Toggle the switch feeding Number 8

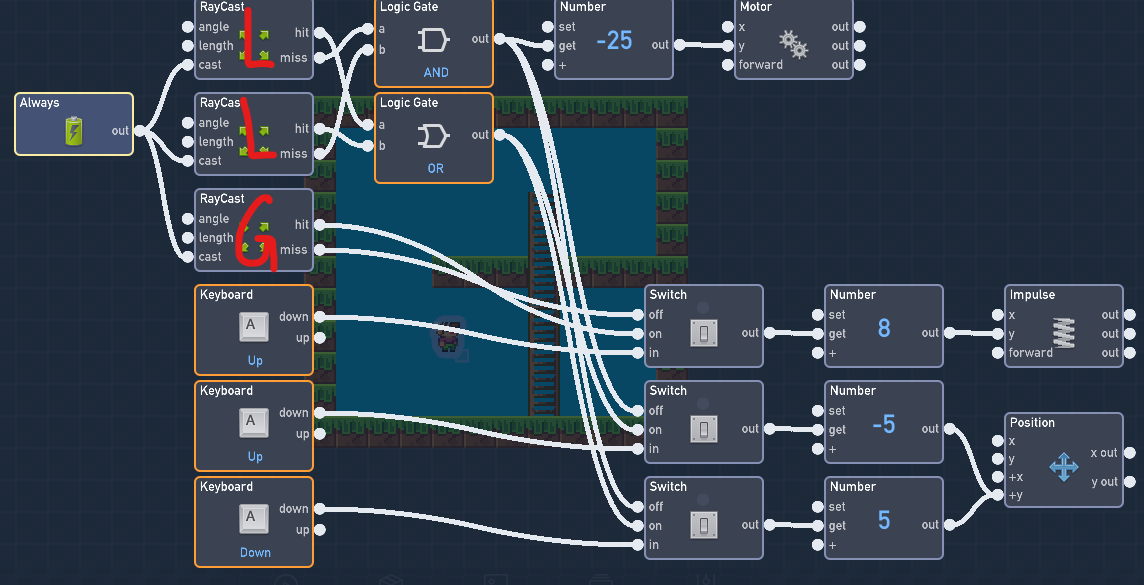(x=704, y=333)
